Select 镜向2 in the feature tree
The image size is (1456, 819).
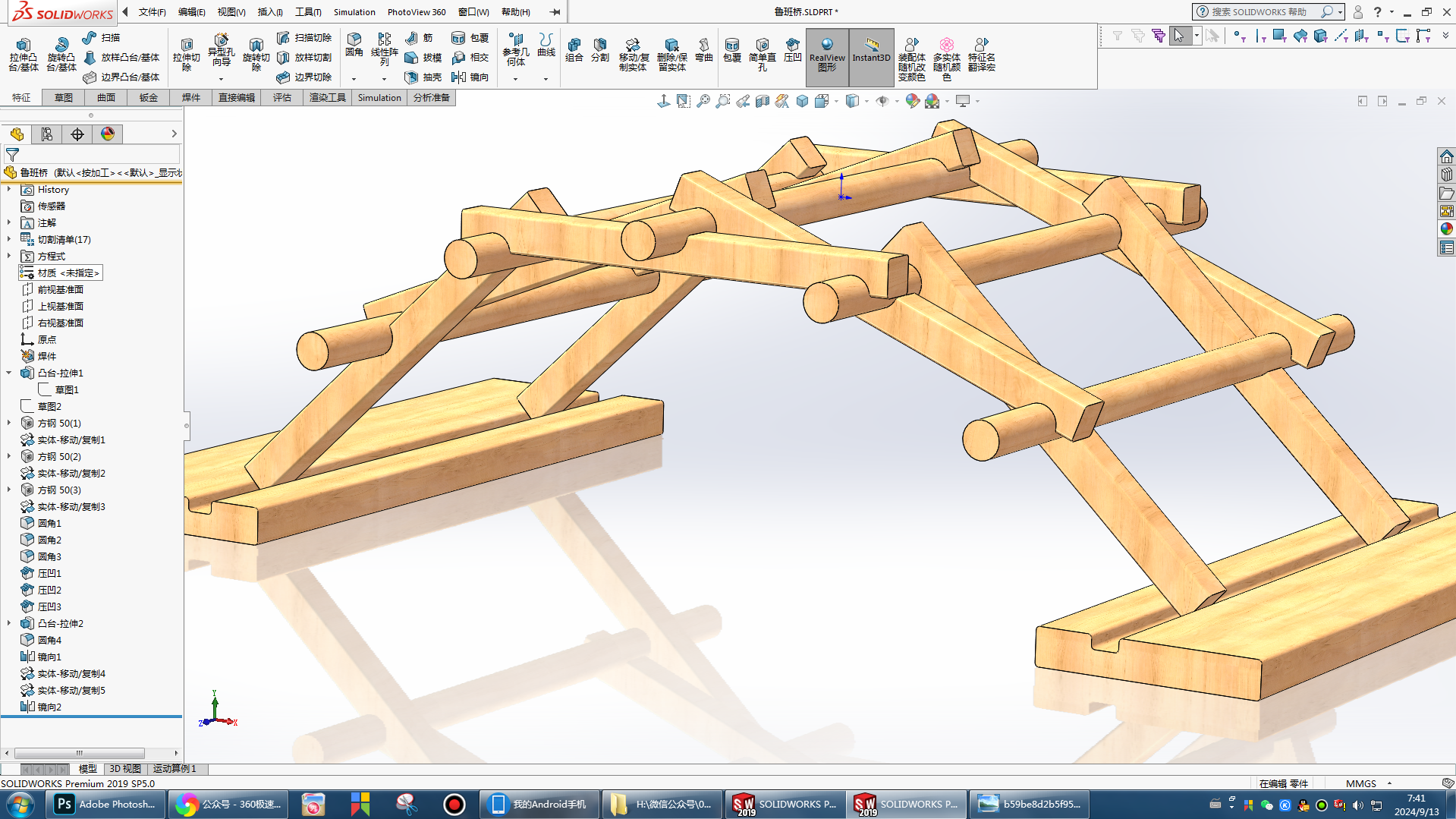[x=42, y=707]
